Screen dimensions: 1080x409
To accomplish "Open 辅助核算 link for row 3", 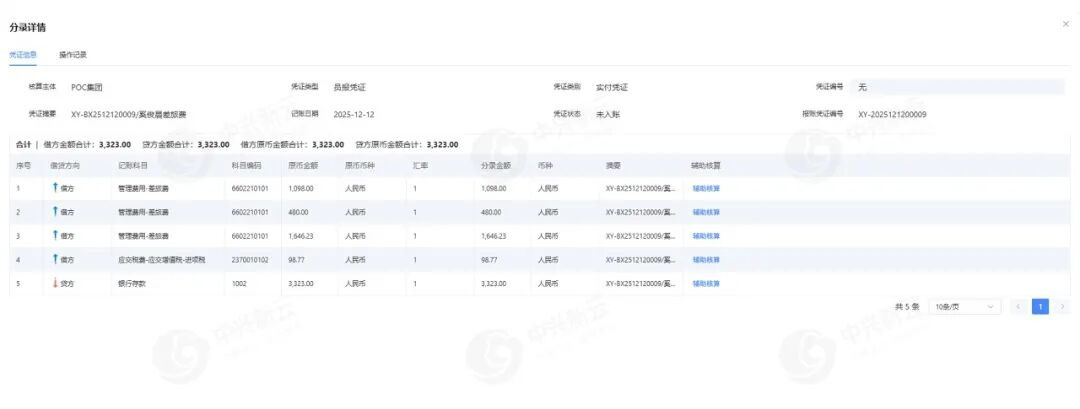I will [706, 235].
